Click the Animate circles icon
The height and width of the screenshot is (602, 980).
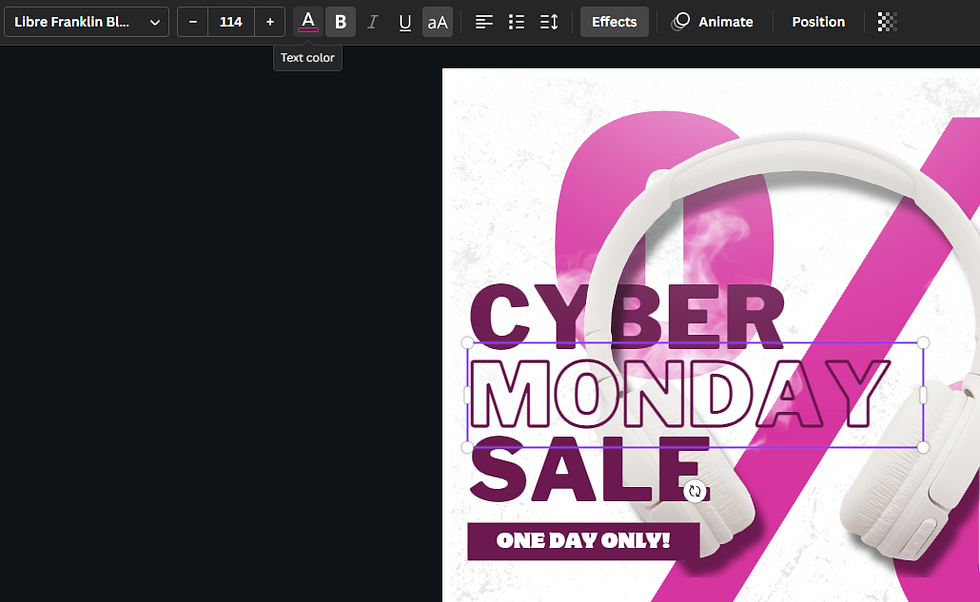pos(681,22)
